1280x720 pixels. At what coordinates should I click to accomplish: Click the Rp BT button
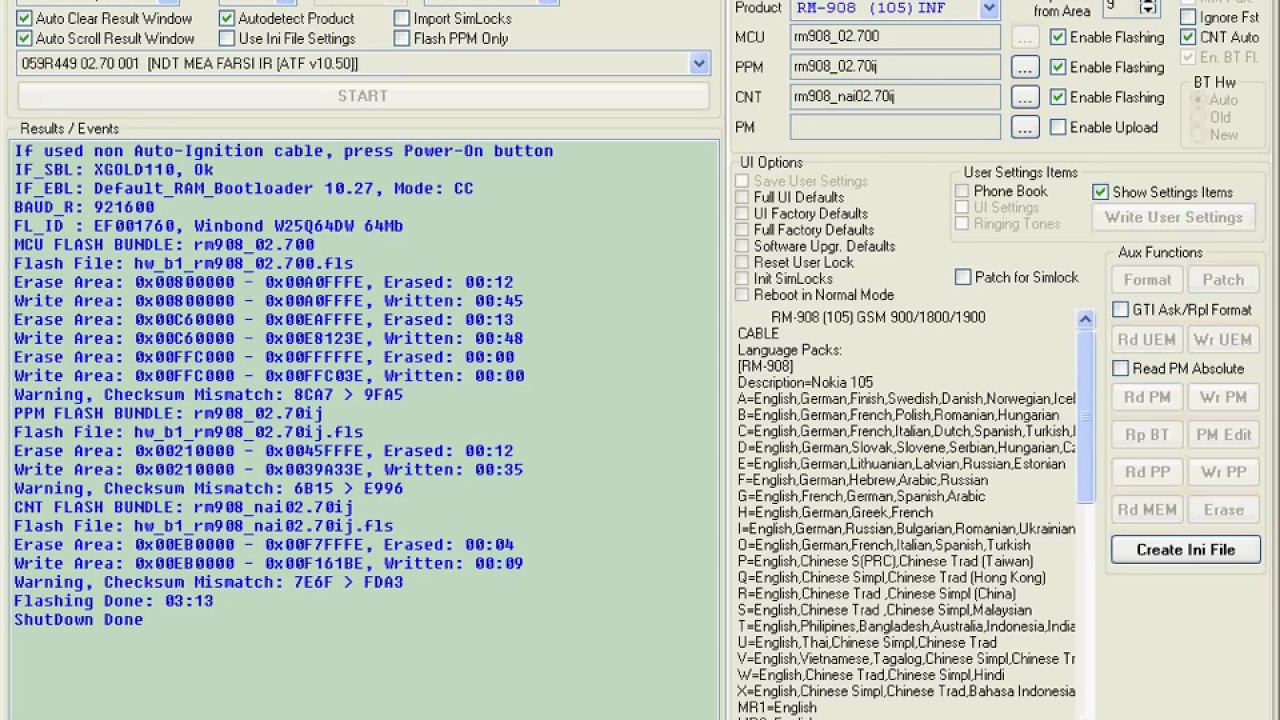point(1147,434)
